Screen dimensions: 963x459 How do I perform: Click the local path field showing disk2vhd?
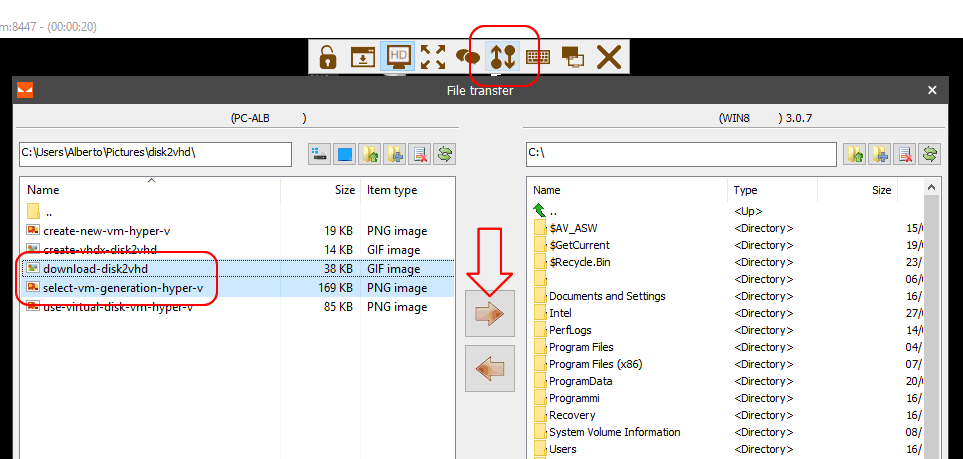[x=155, y=154]
